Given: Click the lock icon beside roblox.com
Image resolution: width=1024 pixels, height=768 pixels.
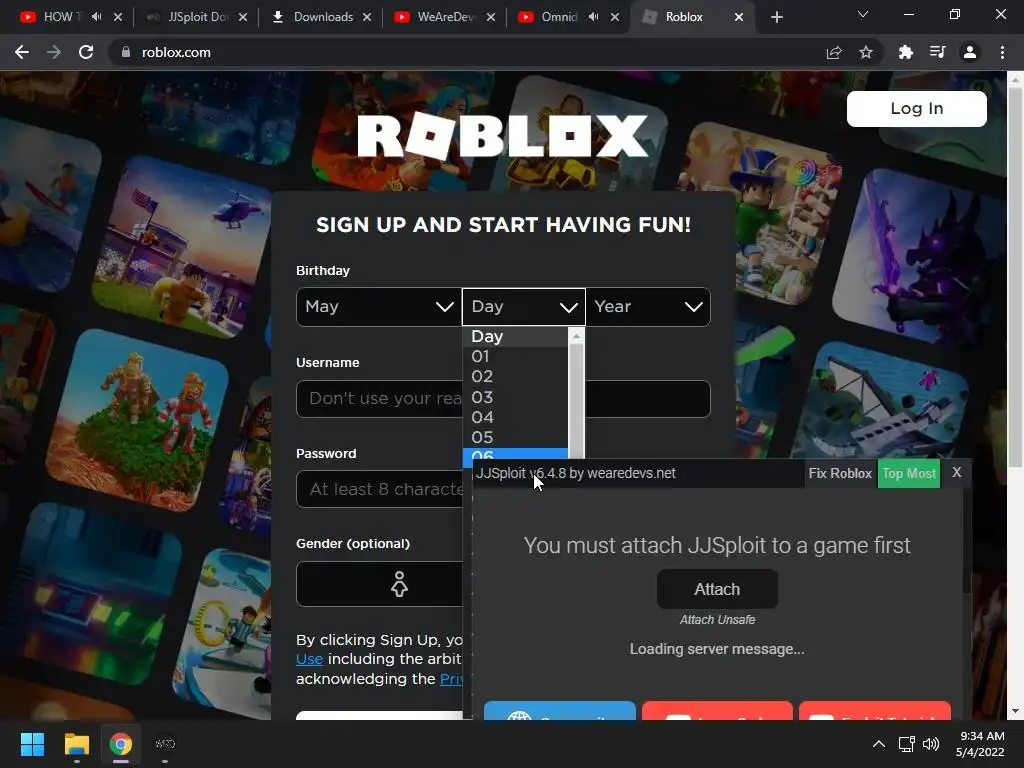Looking at the screenshot, I should [x=126, y=52].
